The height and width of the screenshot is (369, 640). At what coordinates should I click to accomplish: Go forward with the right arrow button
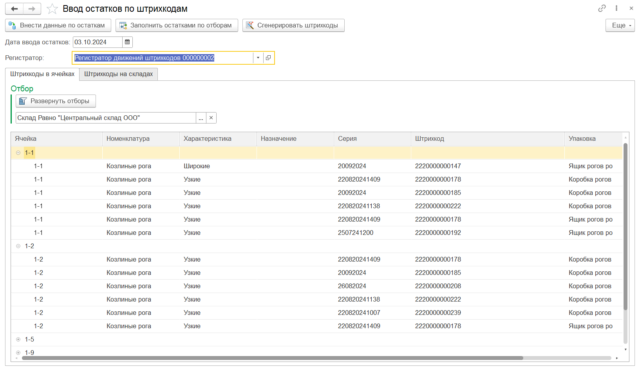tap(32, 9)
